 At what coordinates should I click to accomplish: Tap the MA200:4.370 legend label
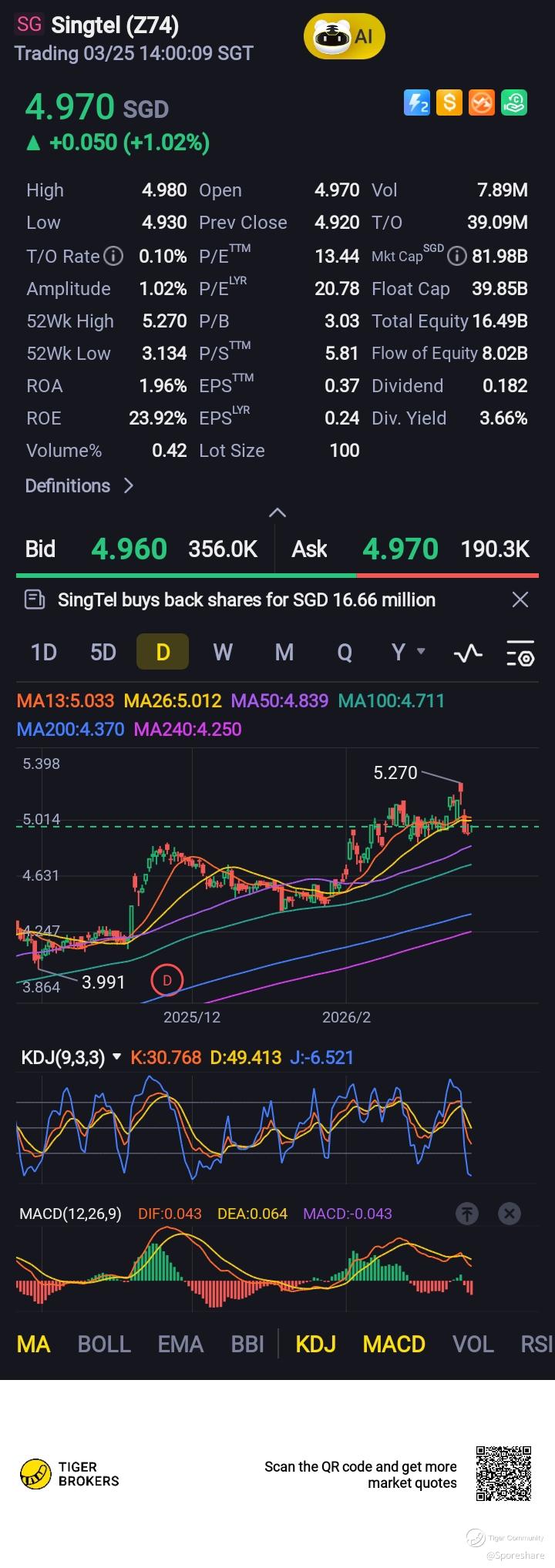click(x=71, y=729)
